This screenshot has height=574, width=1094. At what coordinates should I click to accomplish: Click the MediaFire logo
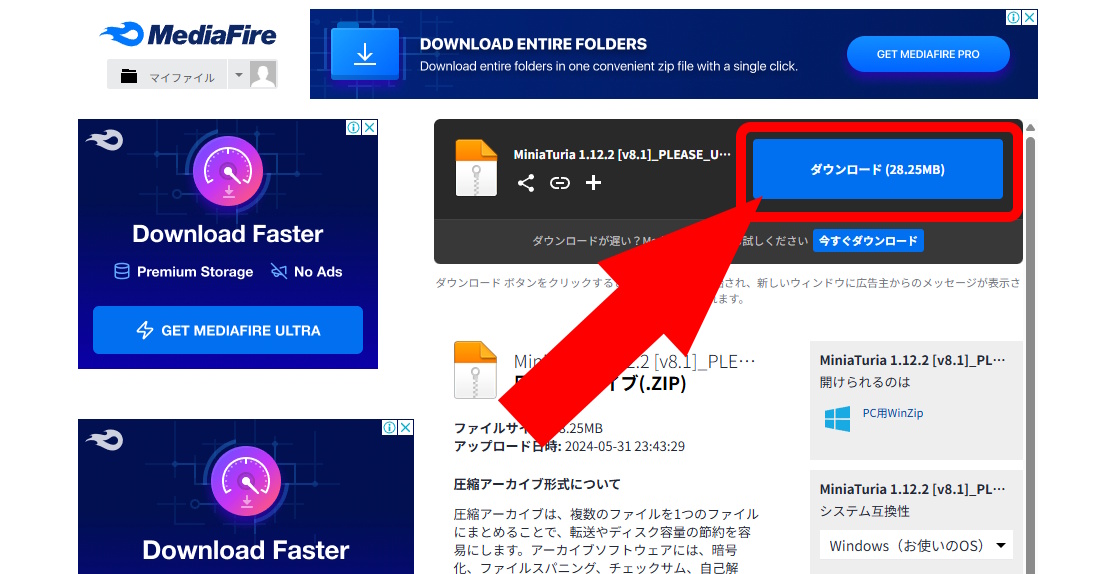coord(188,34)
